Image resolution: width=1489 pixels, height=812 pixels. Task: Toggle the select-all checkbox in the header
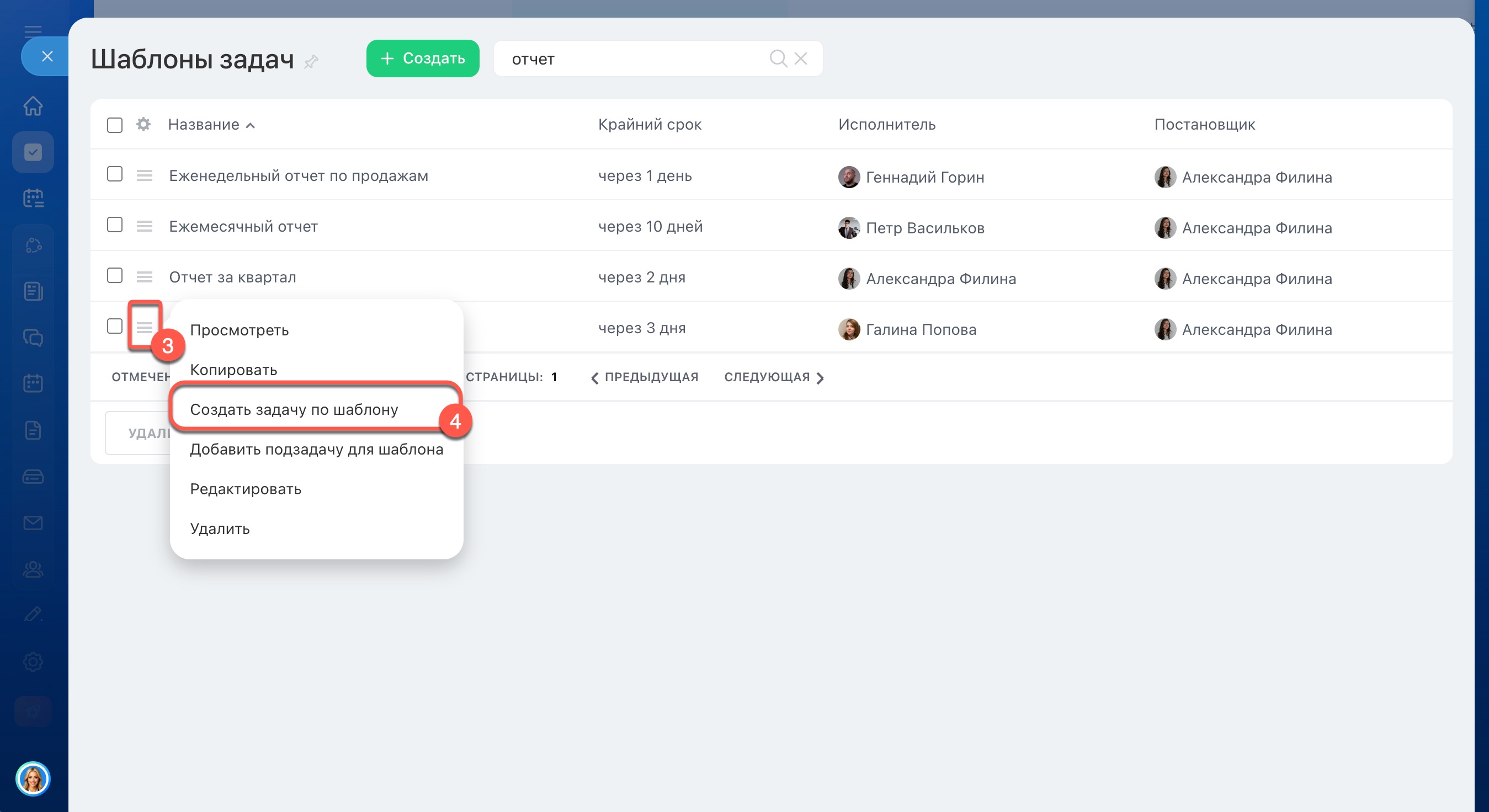click(115, 125)
